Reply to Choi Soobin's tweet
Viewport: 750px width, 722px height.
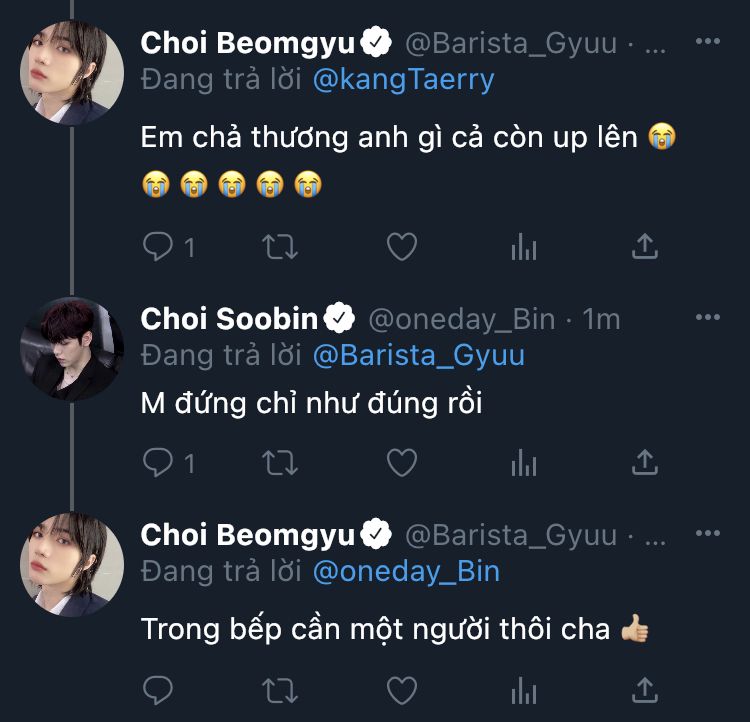tap(158, 462)
